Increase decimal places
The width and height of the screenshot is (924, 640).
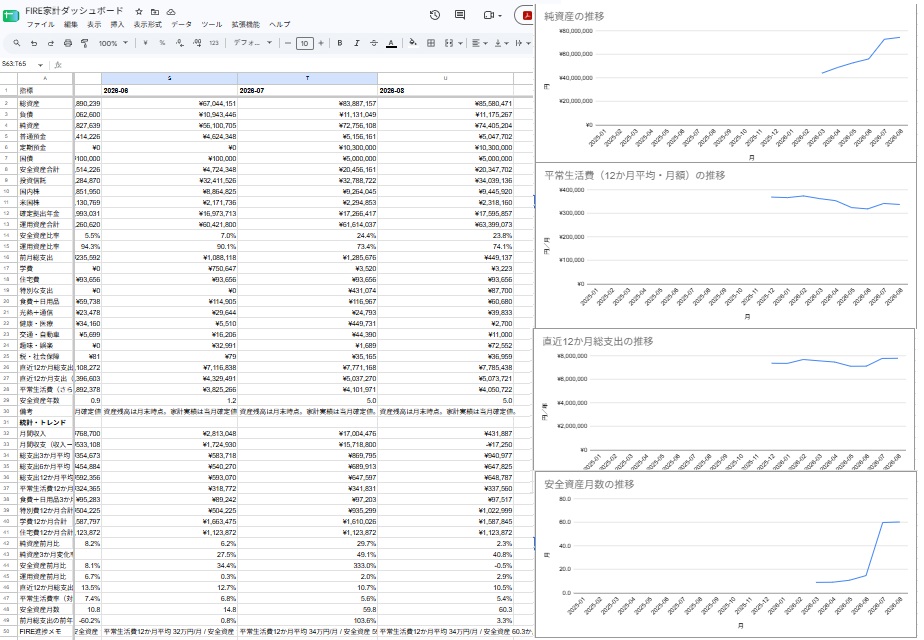197,43
